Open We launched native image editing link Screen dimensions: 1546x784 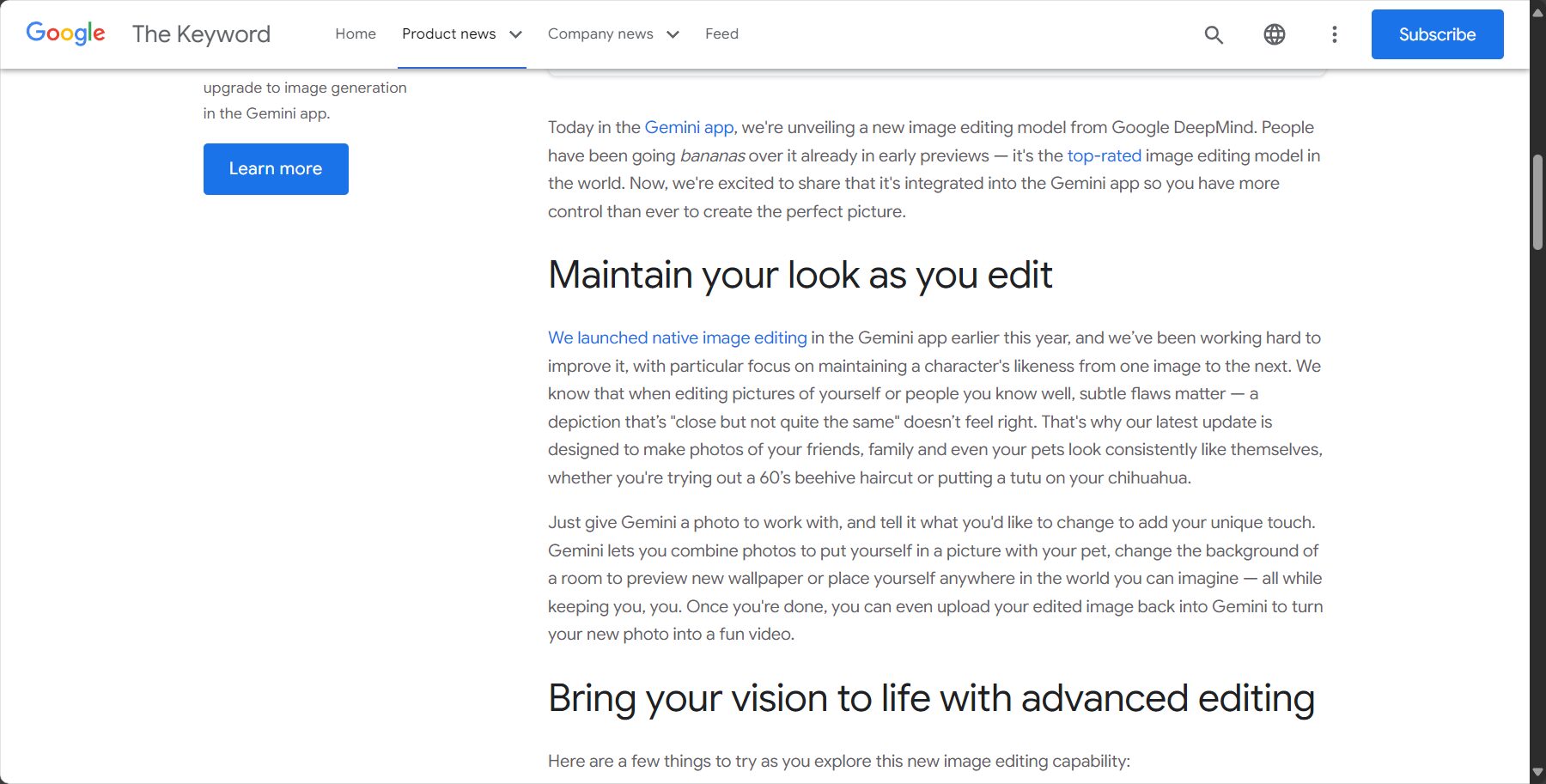click(x=678, y=337)
